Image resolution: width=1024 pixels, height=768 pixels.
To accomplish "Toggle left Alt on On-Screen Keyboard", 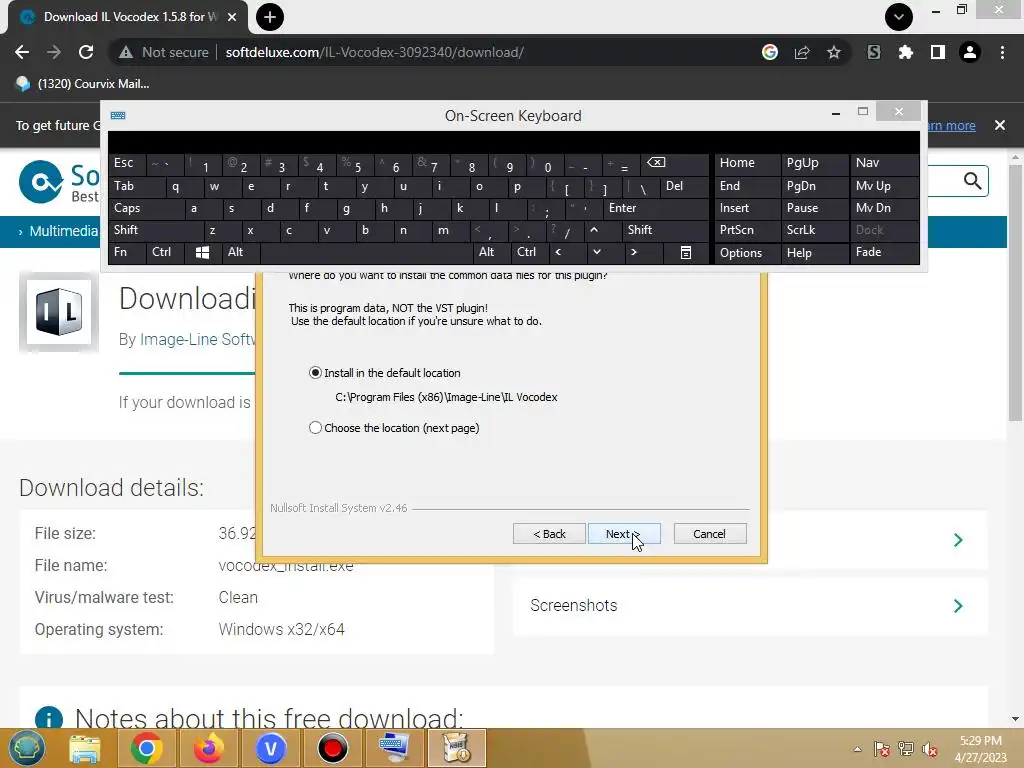I will [240, 253].
